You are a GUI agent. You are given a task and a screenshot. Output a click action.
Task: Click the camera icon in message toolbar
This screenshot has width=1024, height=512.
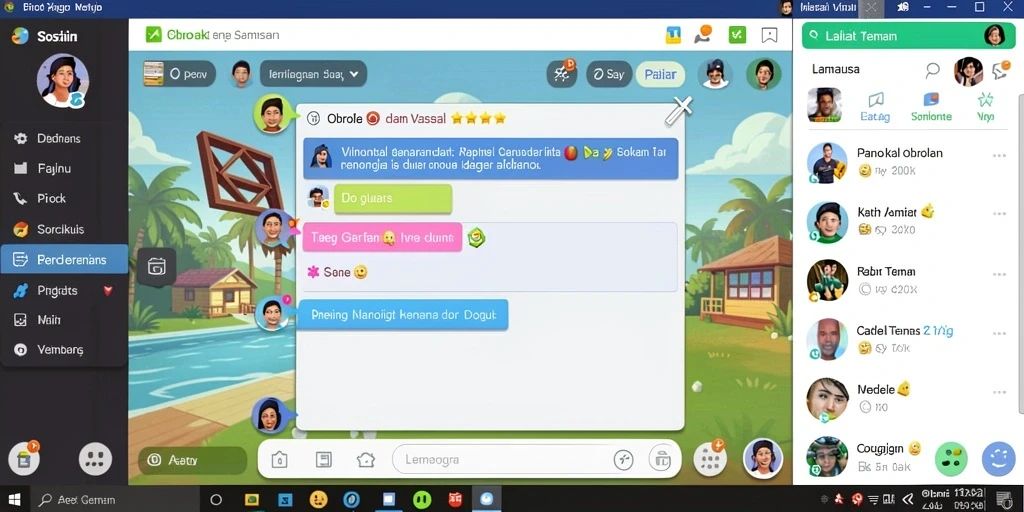point(280,460)
